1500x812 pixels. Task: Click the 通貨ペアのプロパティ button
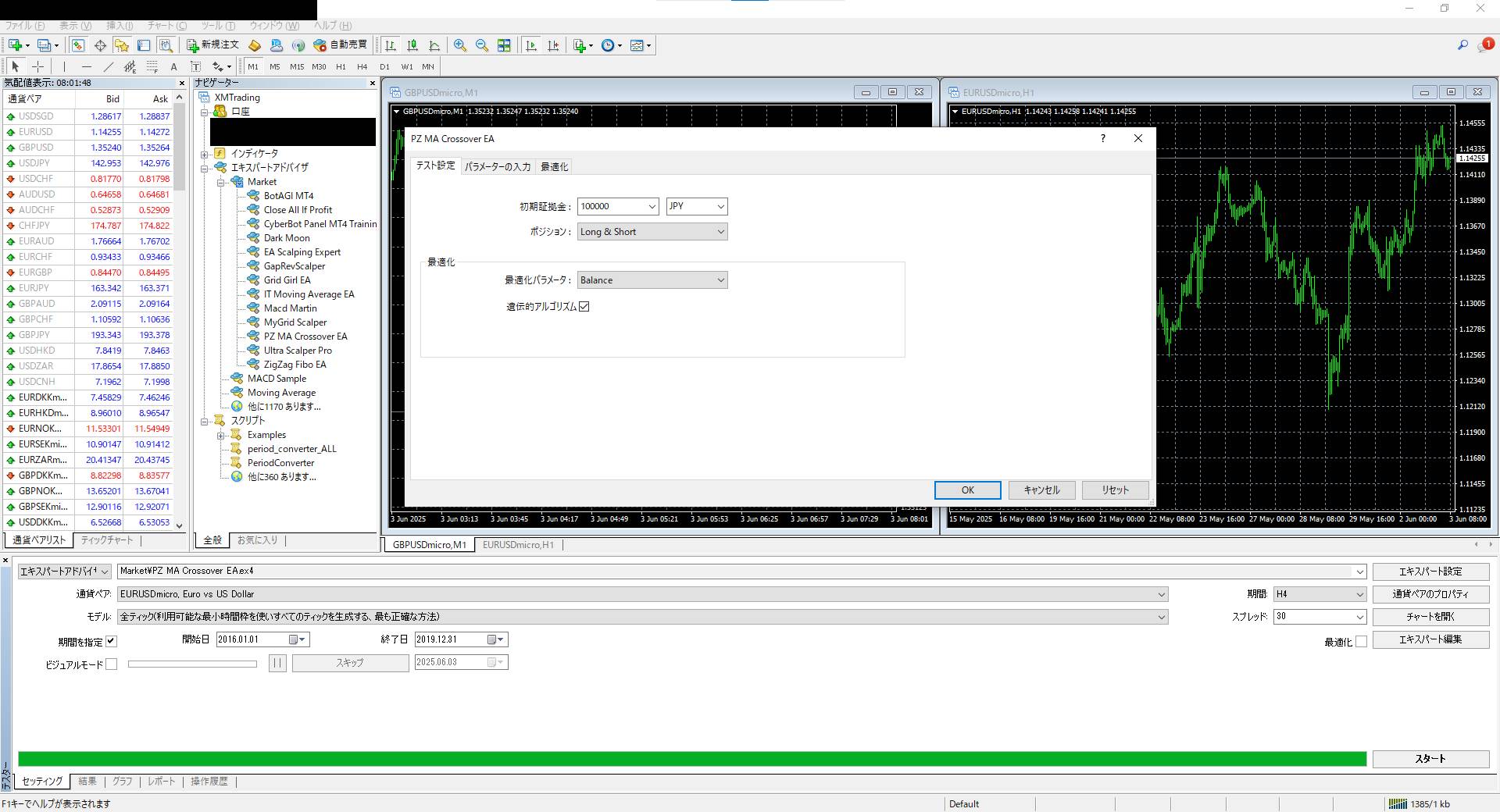pos(1430,594)
